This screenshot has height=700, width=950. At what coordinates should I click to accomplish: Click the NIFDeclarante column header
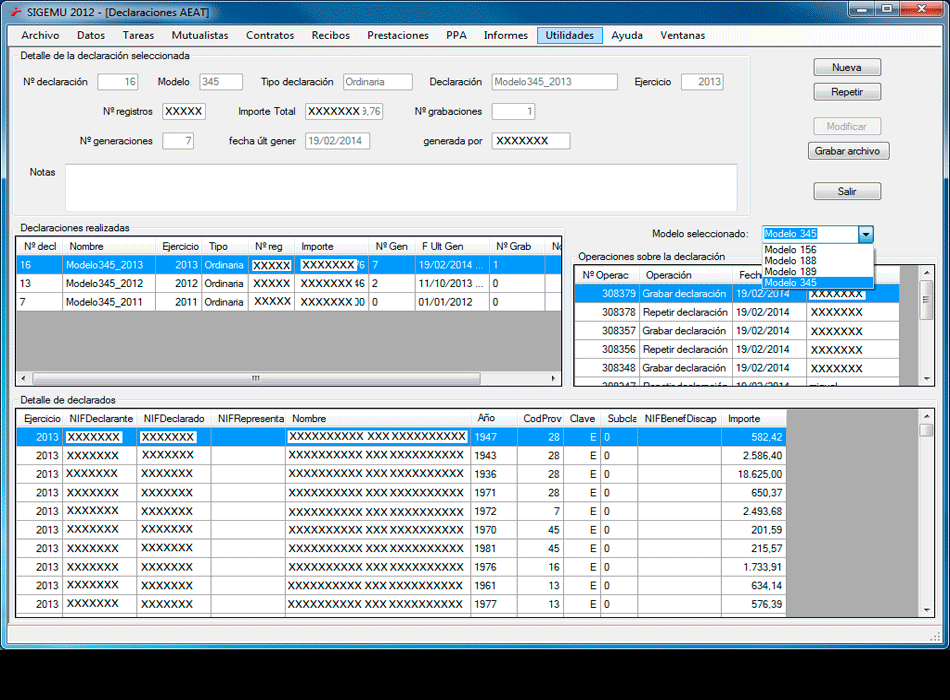click(101, 419)
